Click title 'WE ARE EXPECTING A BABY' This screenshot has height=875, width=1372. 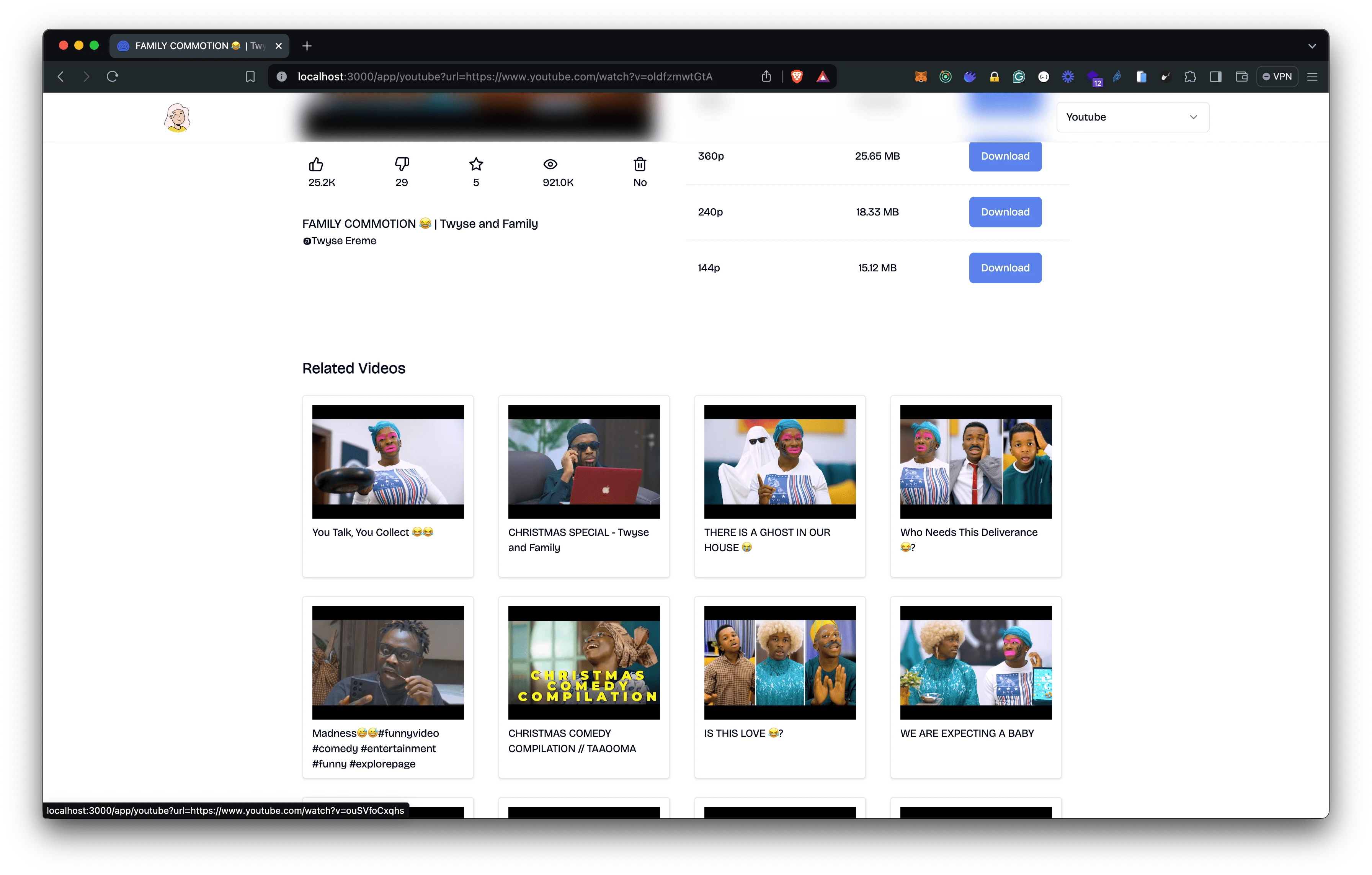coord(967,733)
